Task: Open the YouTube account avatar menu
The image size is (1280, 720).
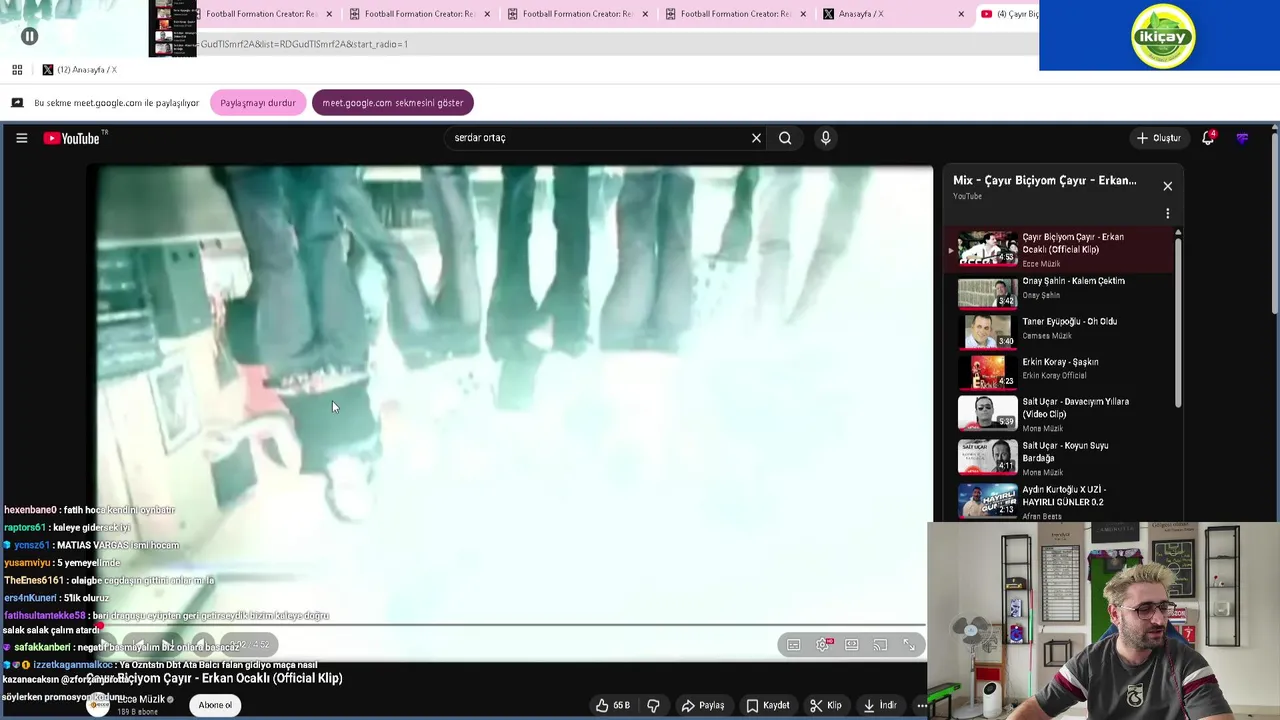Action: pyautogui.click(x=1242, y=138)
